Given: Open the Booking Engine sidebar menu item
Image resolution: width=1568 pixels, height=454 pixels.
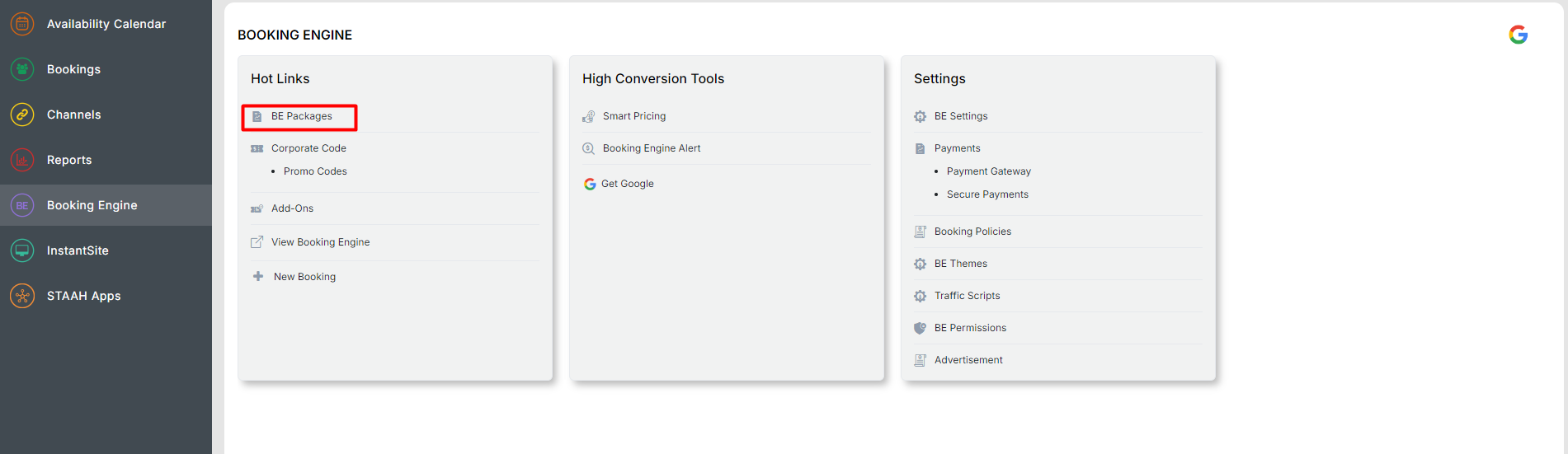Looking at the screenshot, I should click(x=92, y=205).
